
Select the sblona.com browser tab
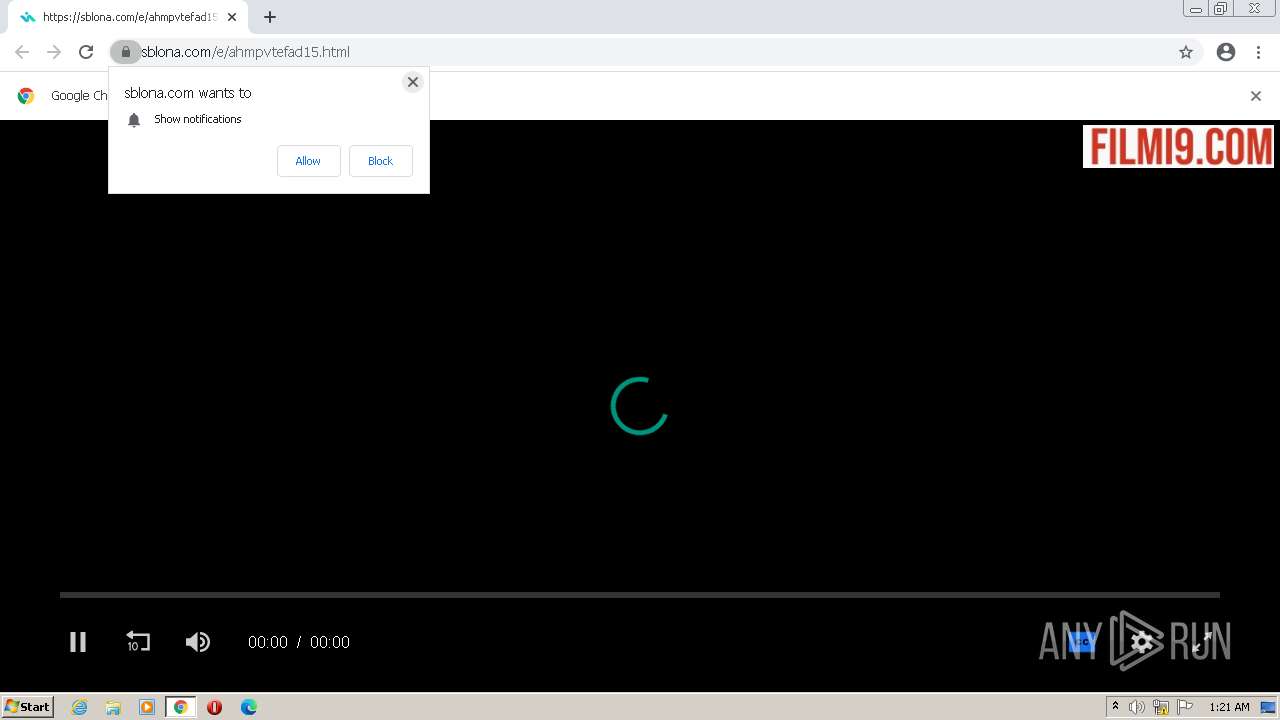tap(128, 17)
